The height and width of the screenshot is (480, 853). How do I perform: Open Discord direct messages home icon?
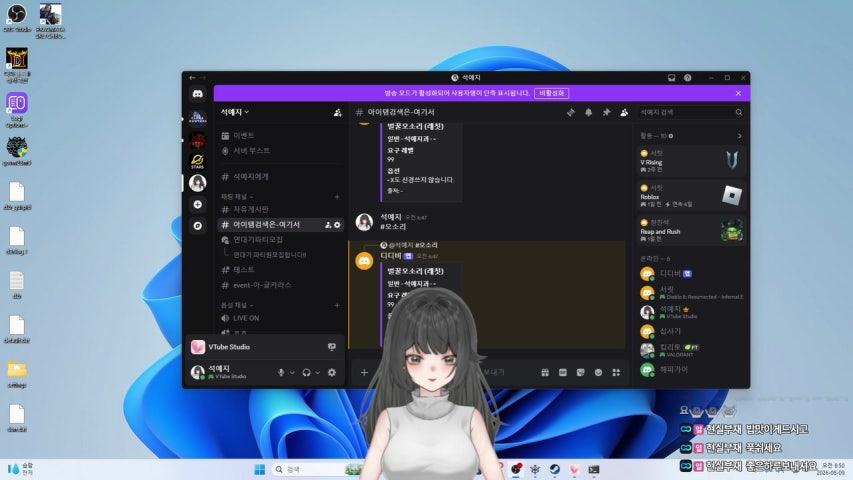[197, 94]
